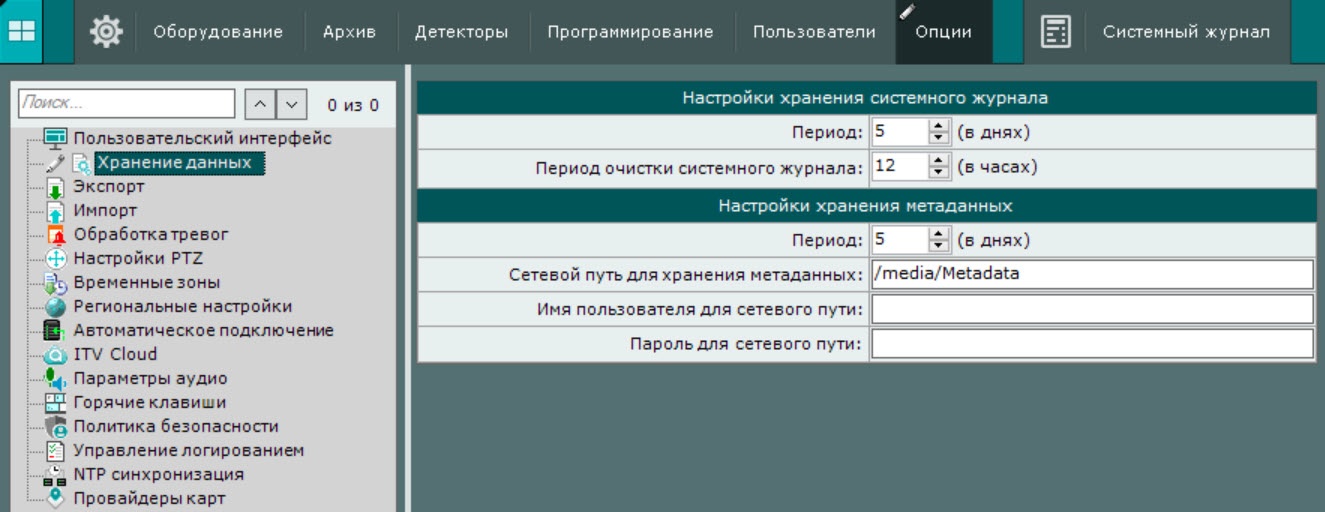
Task: Increase the metadata storage period value
Action: click(937, 235)
